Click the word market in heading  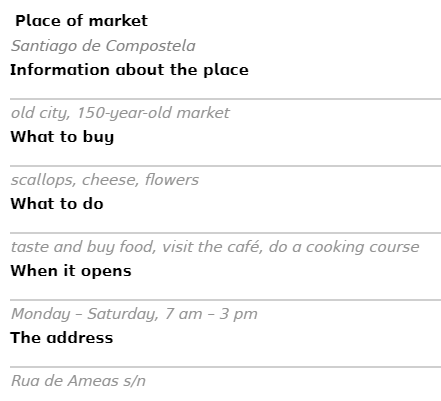click(x=118, y=21)
